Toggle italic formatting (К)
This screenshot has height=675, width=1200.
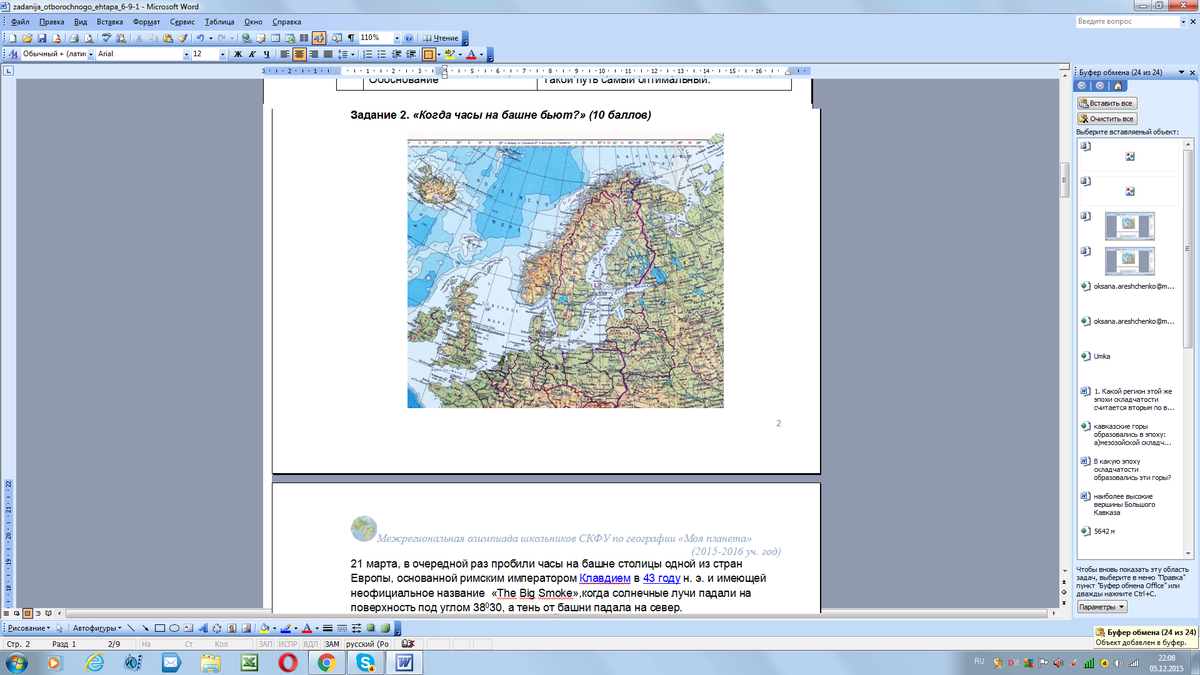(252, 54)
